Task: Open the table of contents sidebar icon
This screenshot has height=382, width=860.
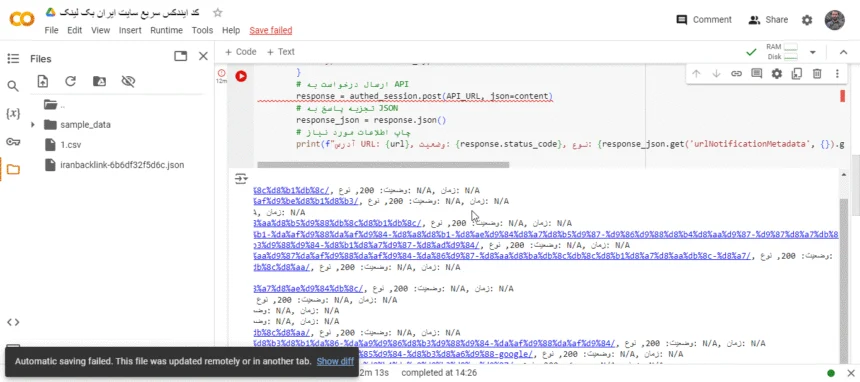Action: click(13, 58)
